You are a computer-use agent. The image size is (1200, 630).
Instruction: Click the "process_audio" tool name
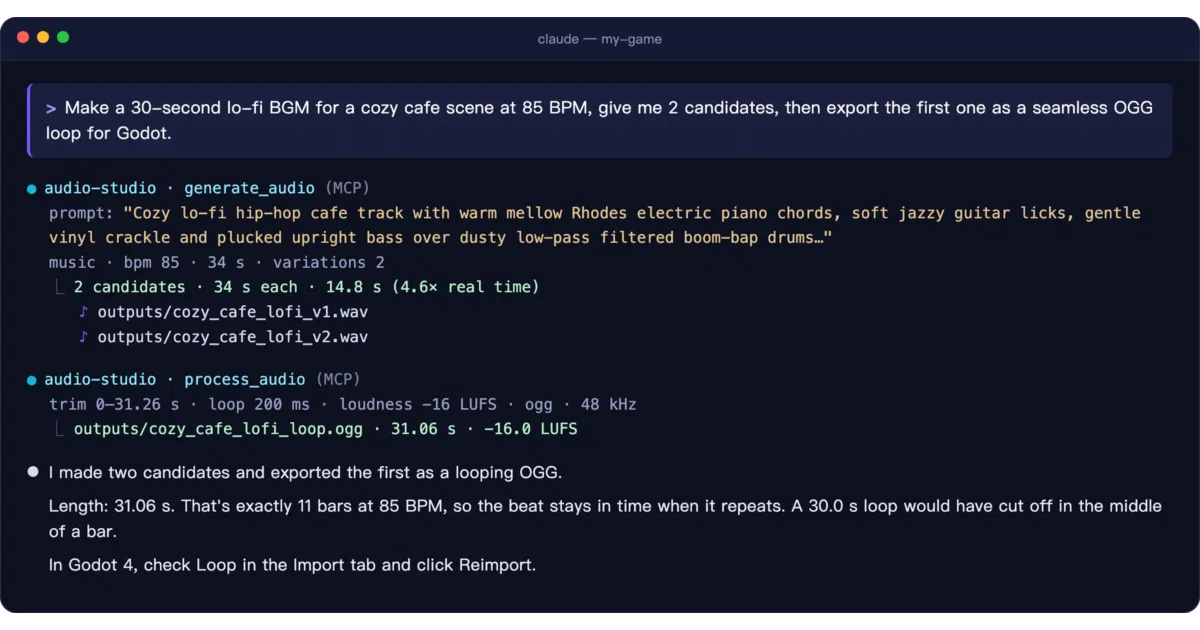[x=245, y=380]
